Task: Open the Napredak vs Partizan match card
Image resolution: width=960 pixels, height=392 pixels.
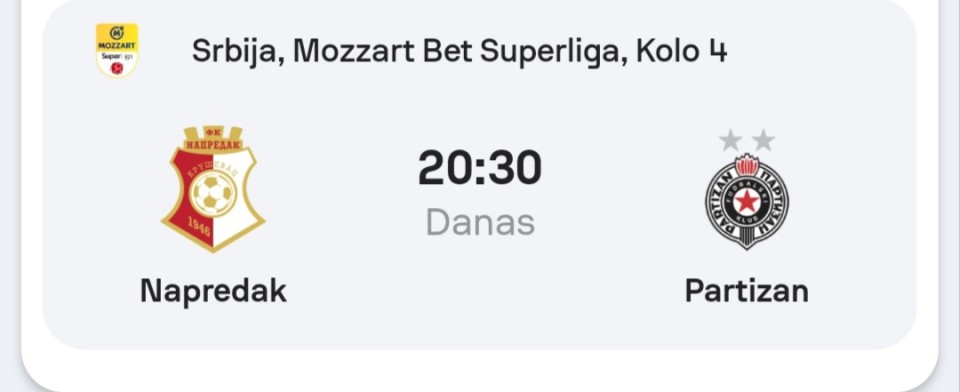Action: [x=479, y=175]
